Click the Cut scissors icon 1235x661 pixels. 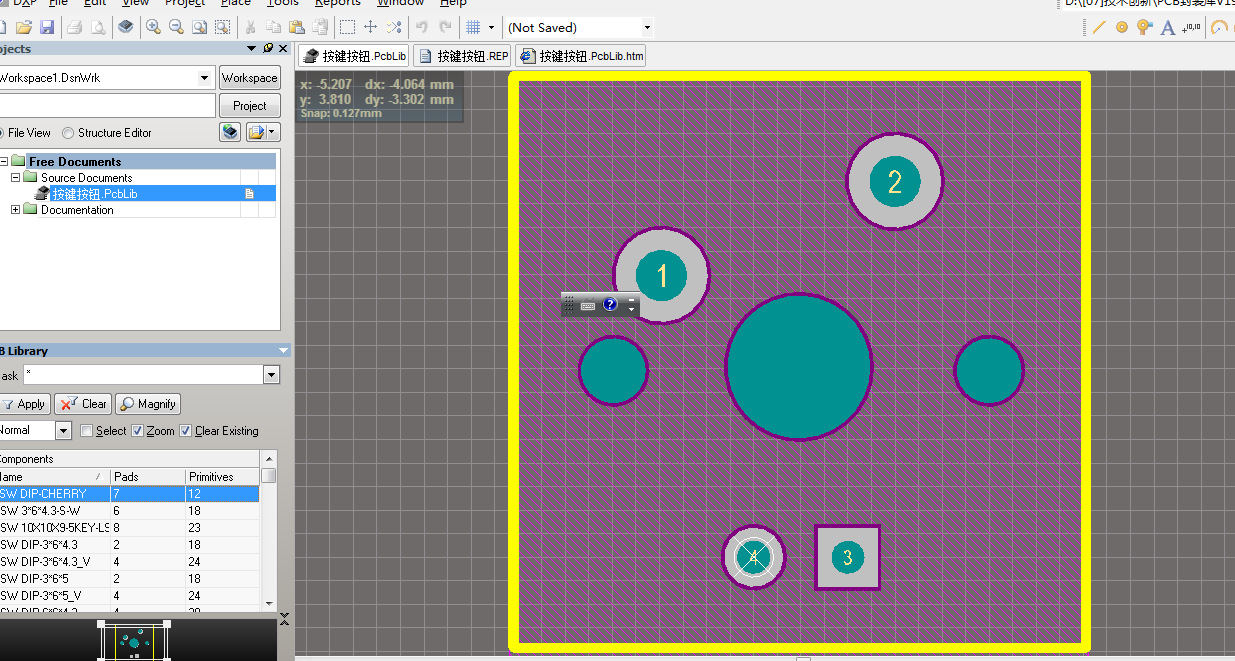click(x=250, y=27)
